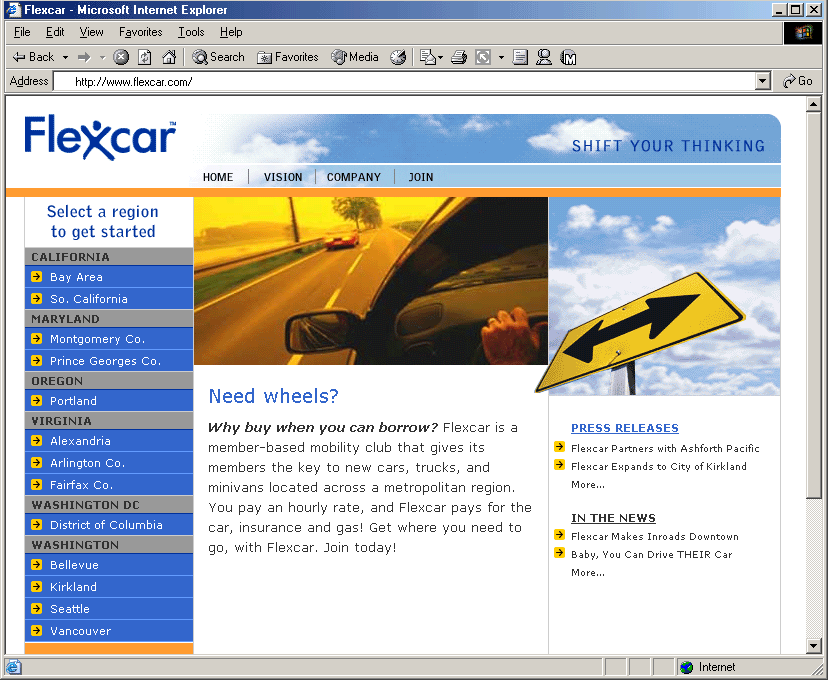828x680 pixels.
Task: Open dropdown arrow next to size icon
Action: click(x=501, y=57)
